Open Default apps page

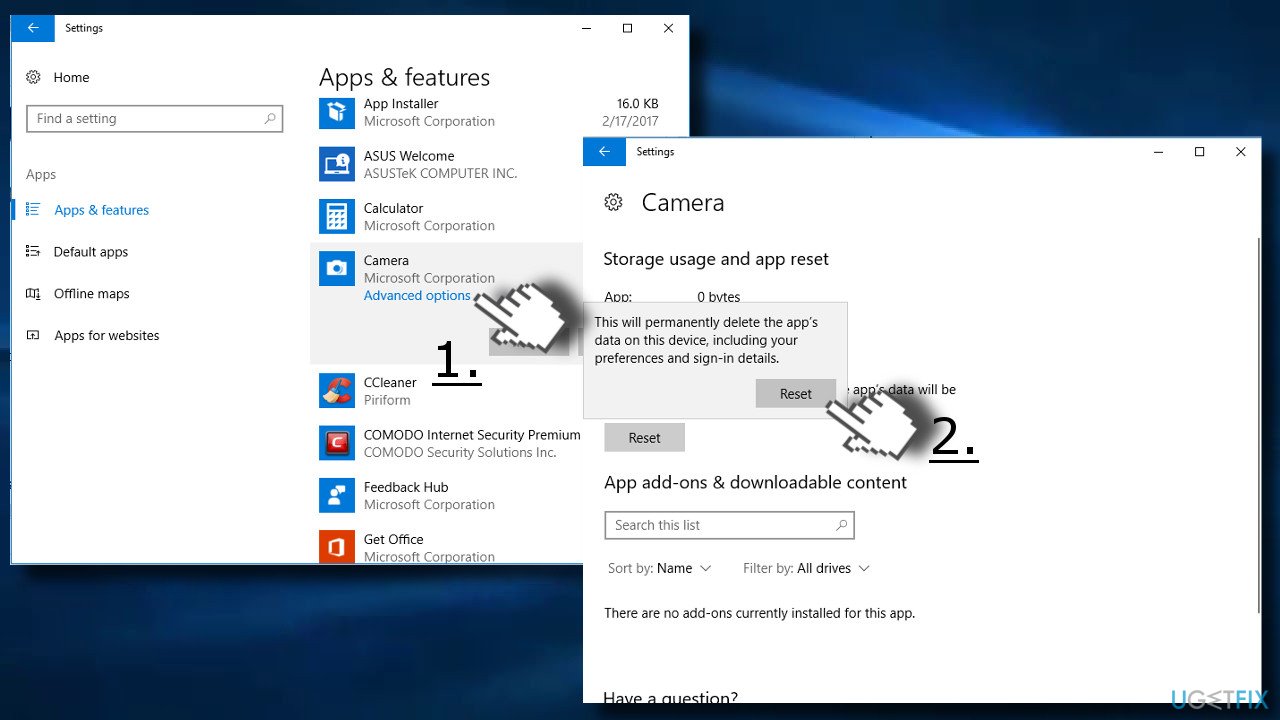click(x=91, y=252)
